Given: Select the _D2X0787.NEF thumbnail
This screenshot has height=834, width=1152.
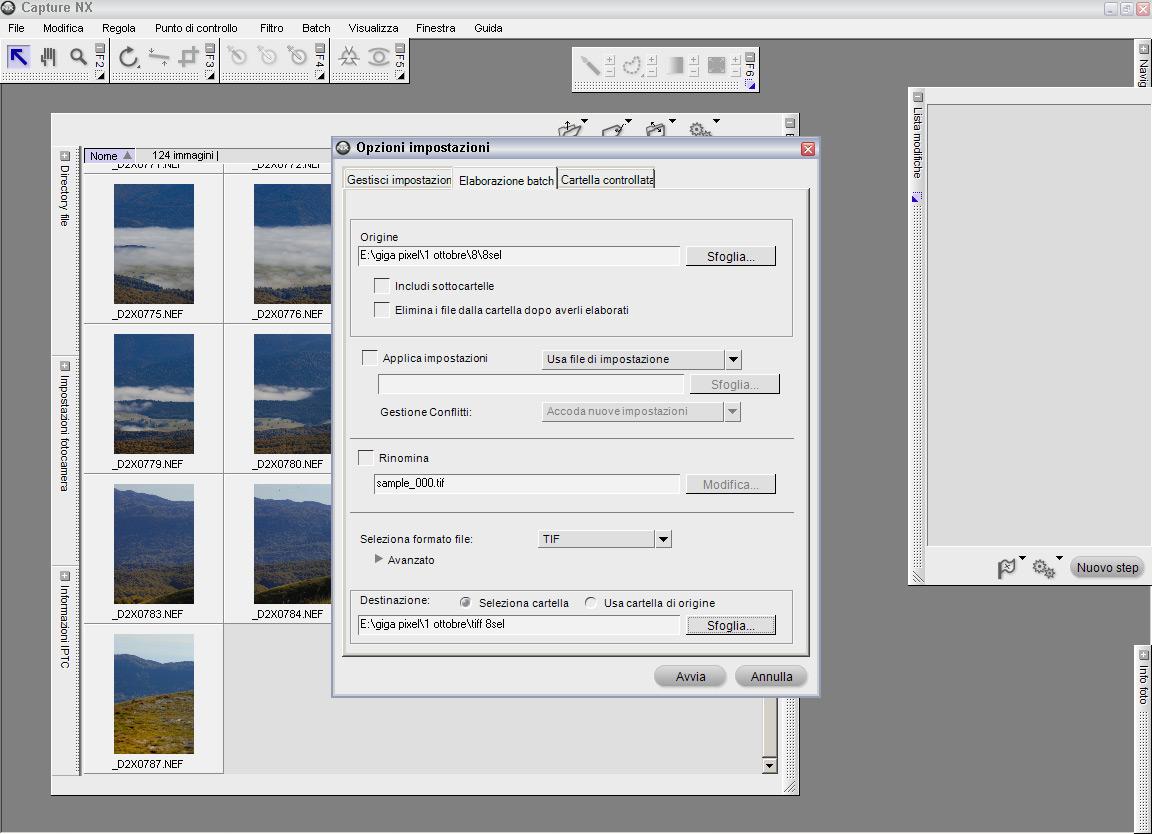Looking at the screenshot, I should [x=154, y=694].
